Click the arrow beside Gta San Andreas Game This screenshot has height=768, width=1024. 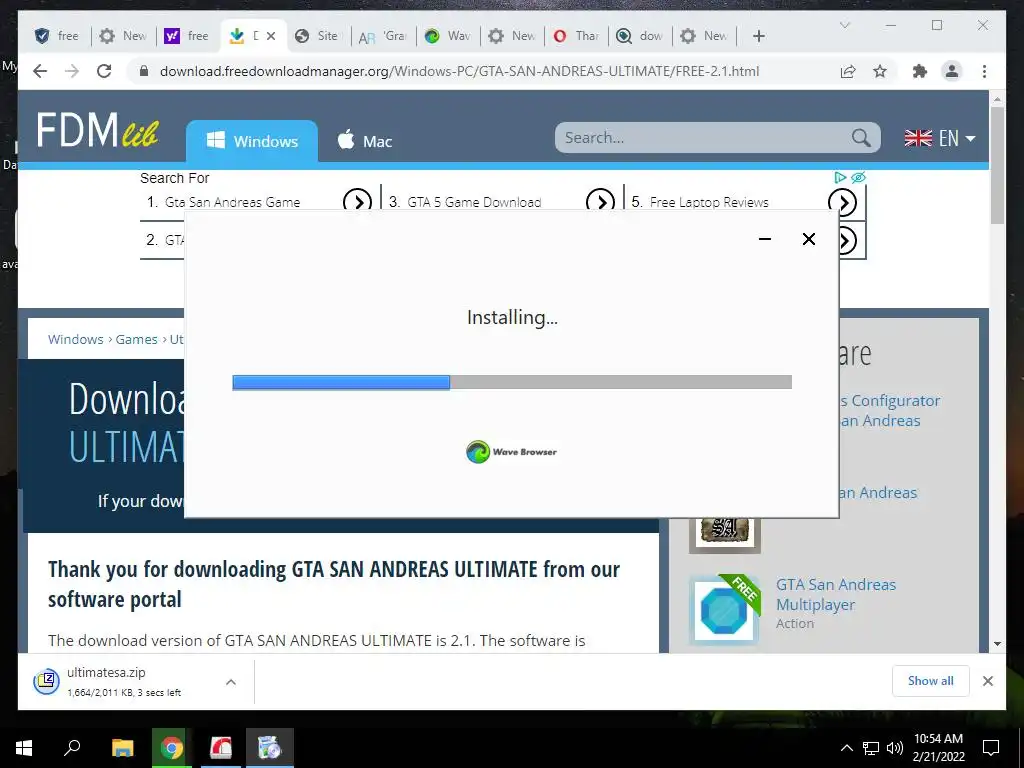357,200
